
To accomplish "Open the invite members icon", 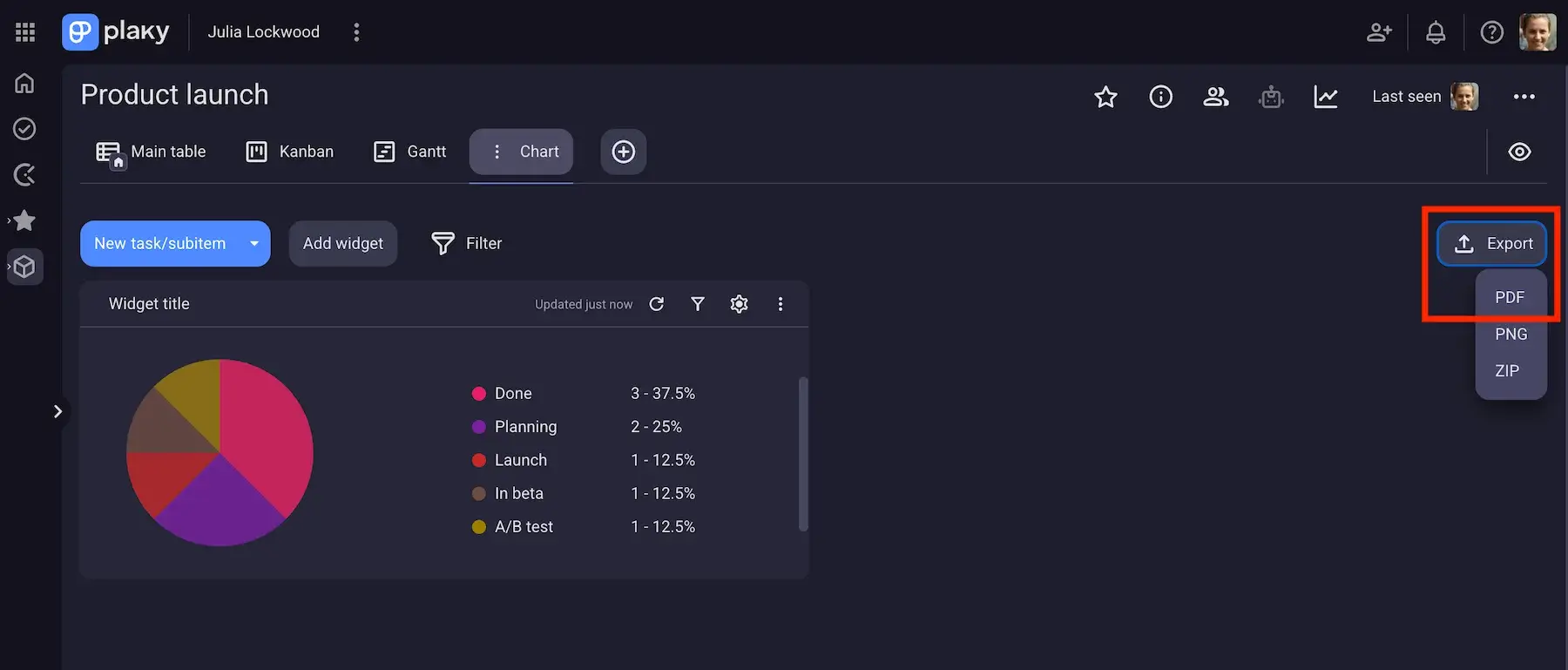I will click(x=1379, y=32).
